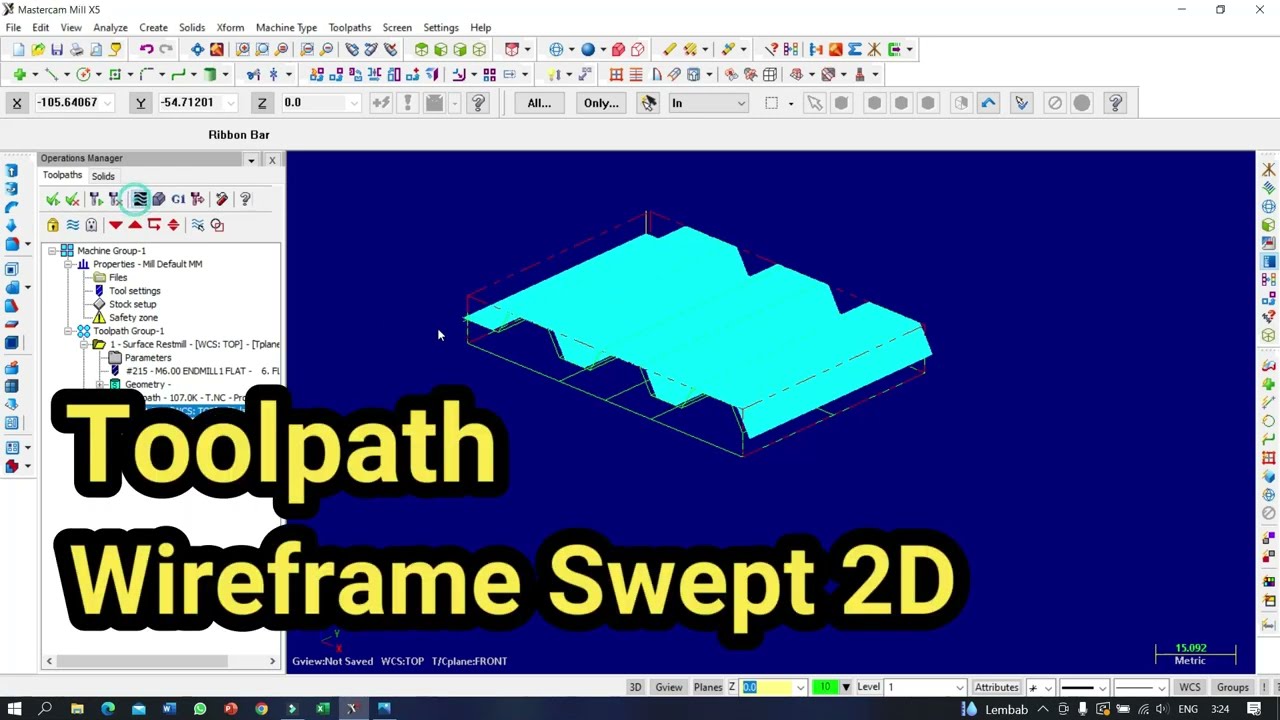Select Tool settings in the tree
The width and height of the screenshot is (1280, 720).
pos(134,291)
